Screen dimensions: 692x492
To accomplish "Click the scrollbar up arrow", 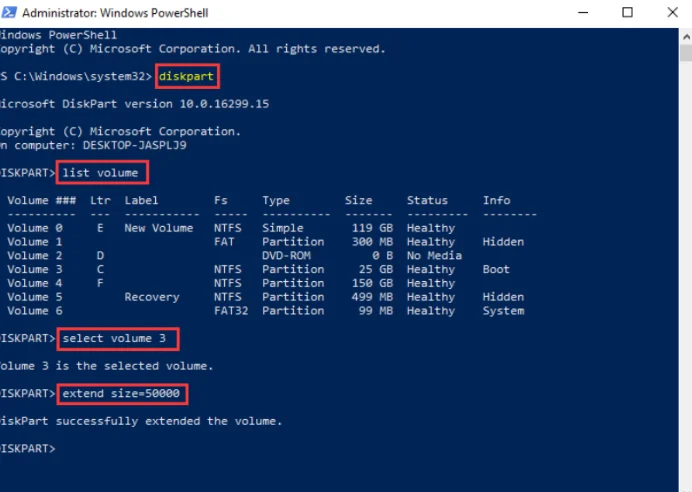I will click(686, 37).
